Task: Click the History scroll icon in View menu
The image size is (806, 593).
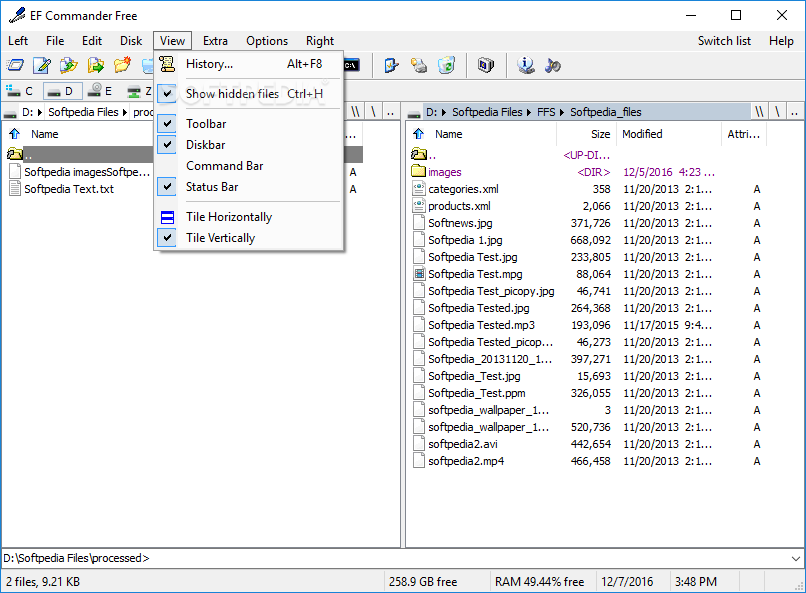Action: click(x=167, y=64)
